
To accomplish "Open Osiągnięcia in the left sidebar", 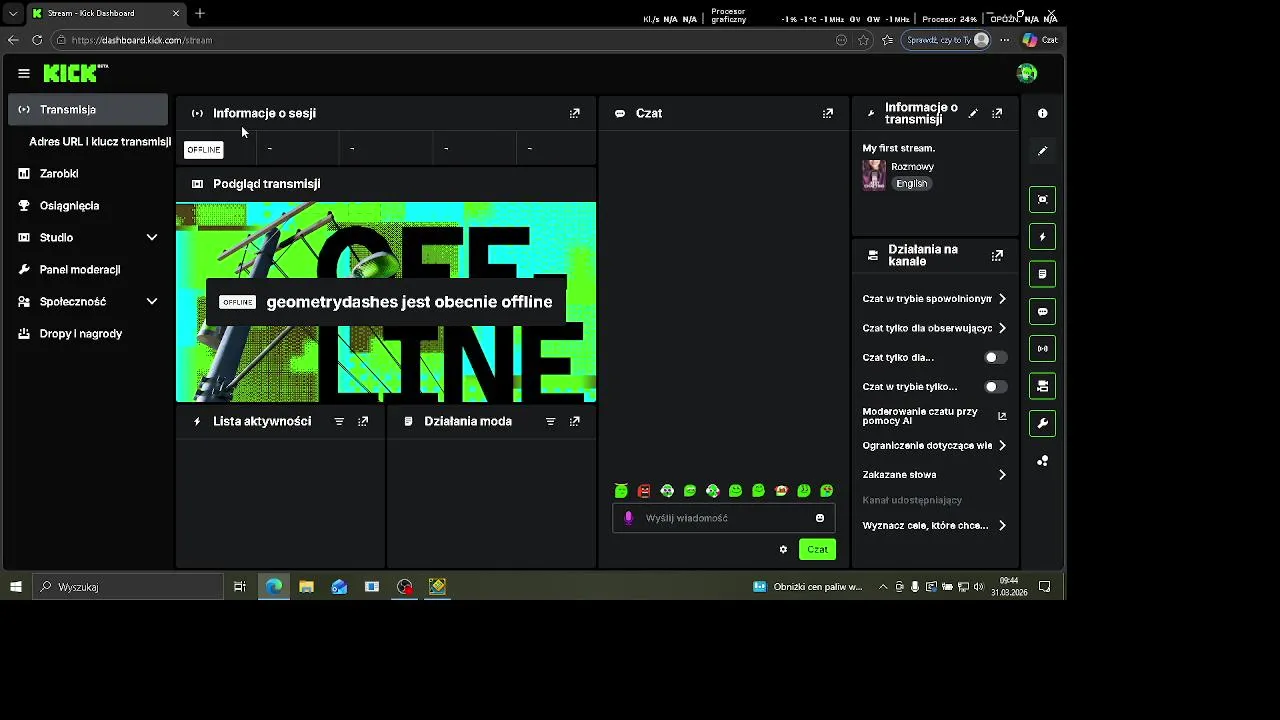I will coord(88,206).
